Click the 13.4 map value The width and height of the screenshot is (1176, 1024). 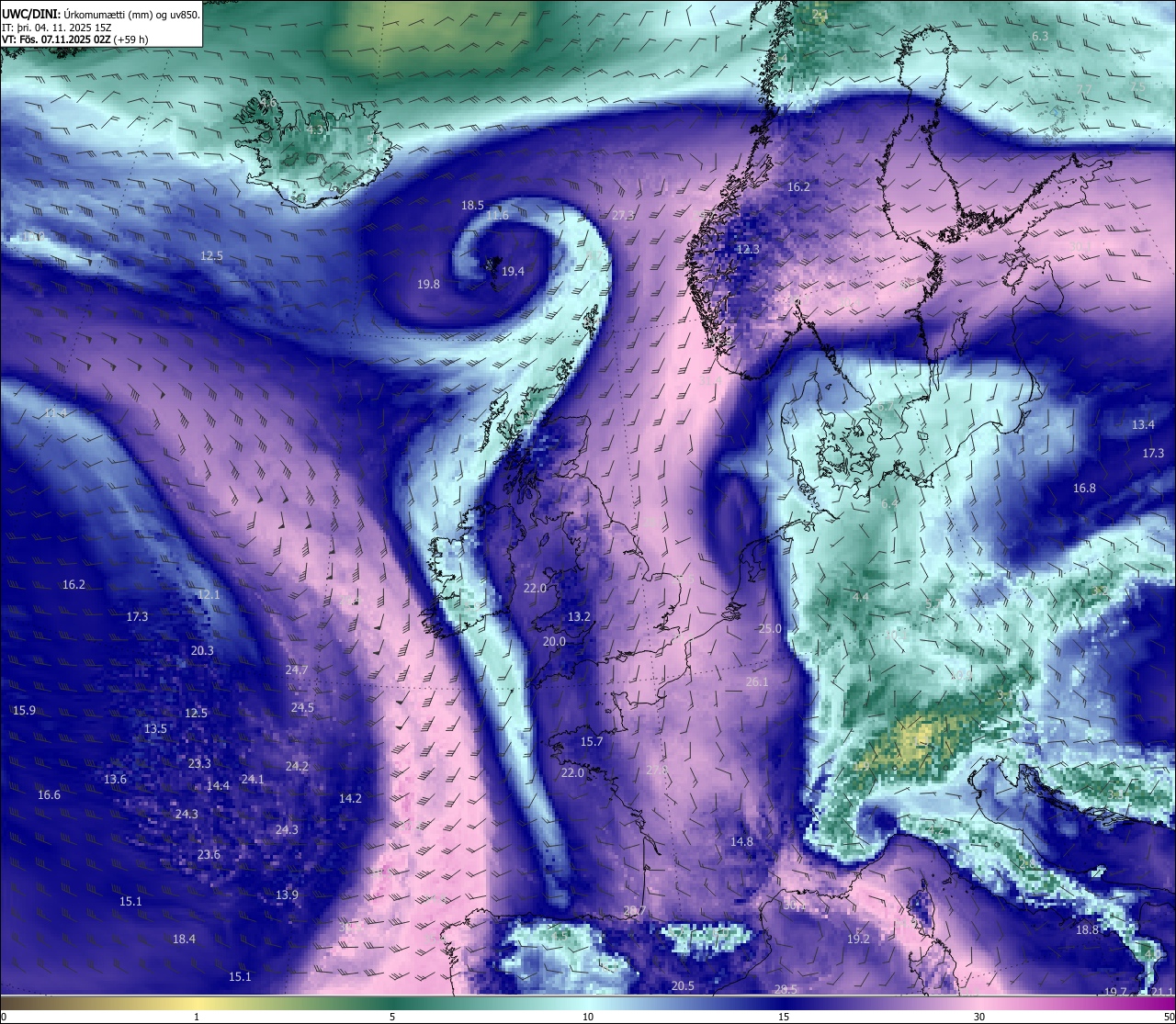tap(1143, 425)
